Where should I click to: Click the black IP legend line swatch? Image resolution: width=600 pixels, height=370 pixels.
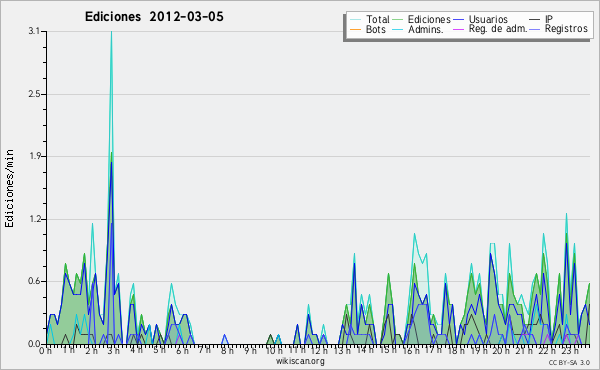pyautogui.click(x=535, y=20)
